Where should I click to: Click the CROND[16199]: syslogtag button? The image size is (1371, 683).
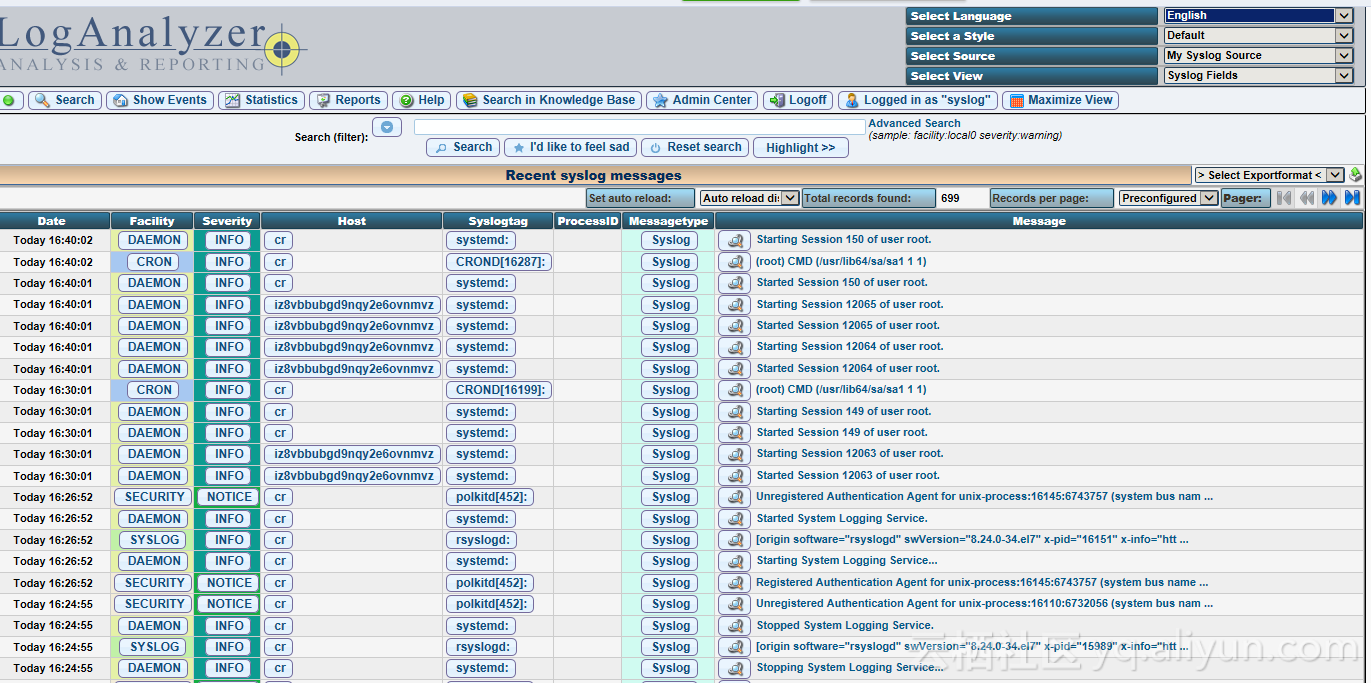(499, 390)
